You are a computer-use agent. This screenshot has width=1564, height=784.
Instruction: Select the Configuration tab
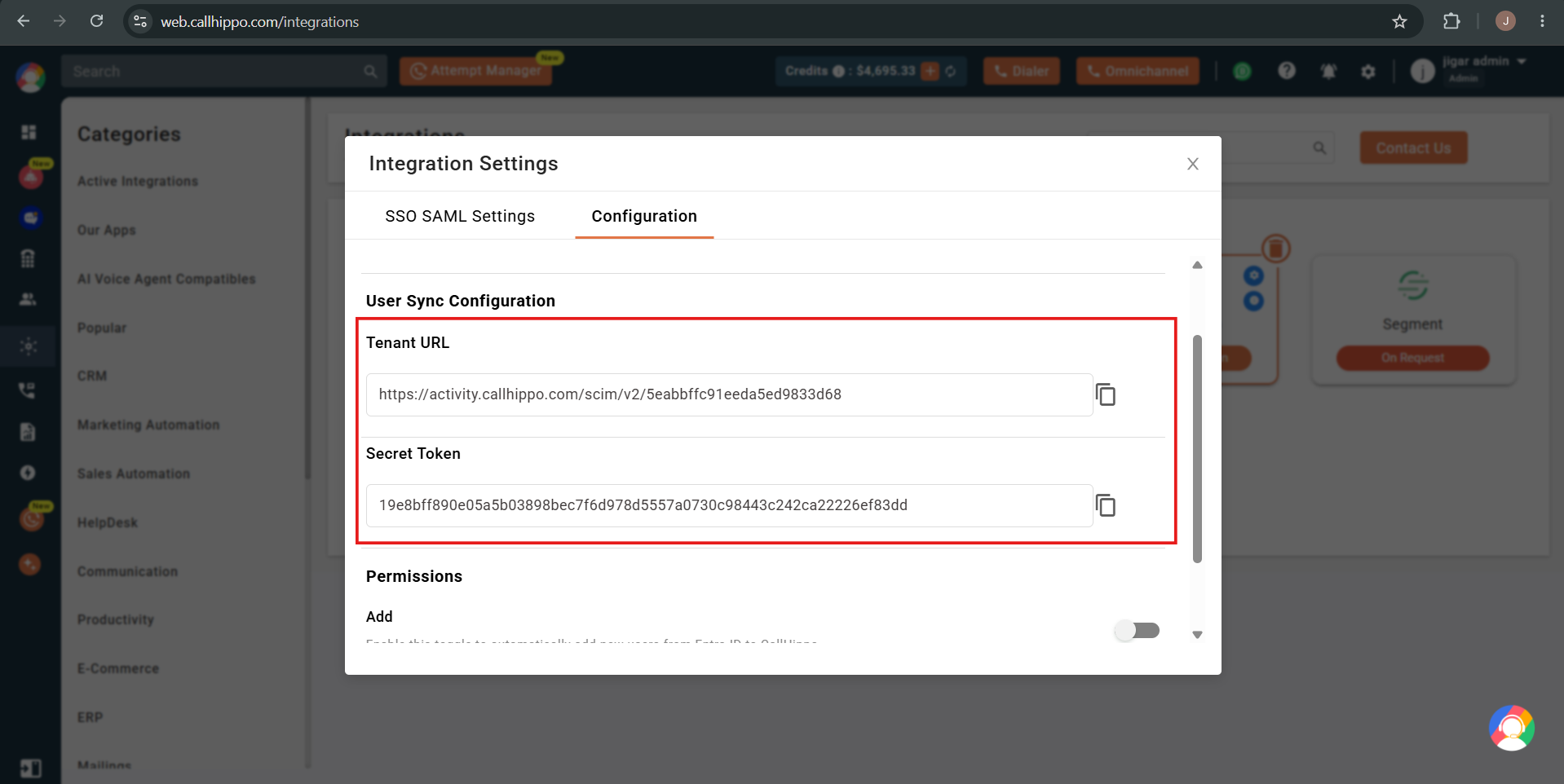click(x=644, y=216)
